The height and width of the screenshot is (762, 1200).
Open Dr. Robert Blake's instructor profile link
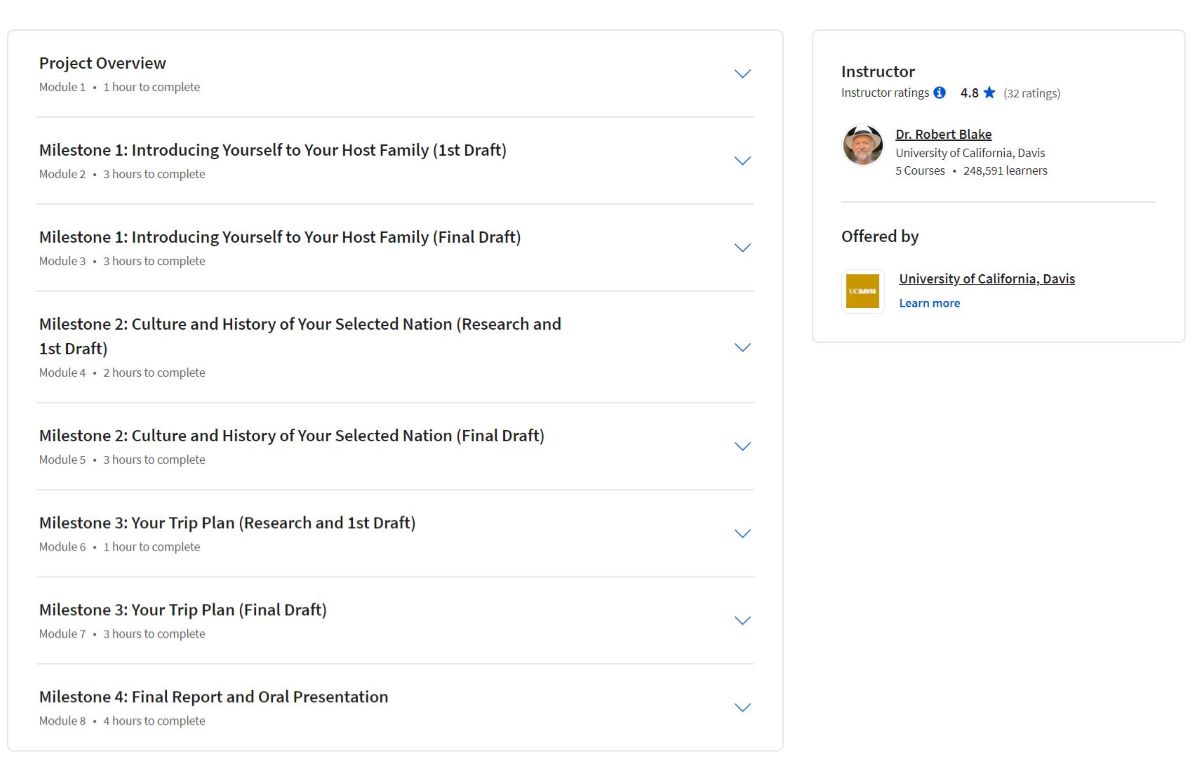click(943, 133)
